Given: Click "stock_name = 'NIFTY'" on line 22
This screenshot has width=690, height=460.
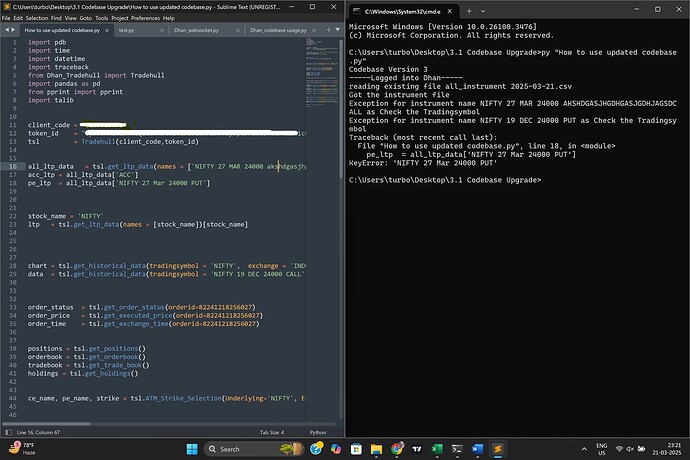Looking at the screenshot, I should tap(66, 216).
